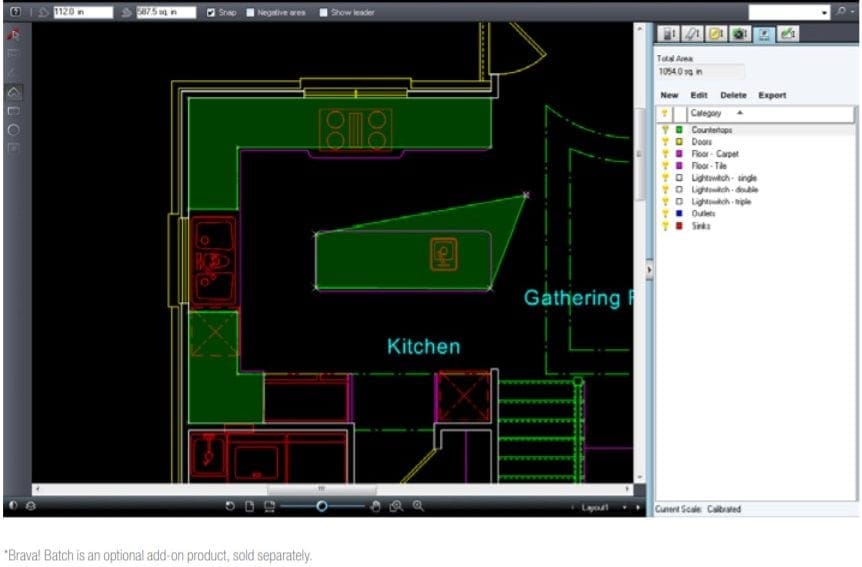Open the active takeoff panel tab

(x=764, y=34)
